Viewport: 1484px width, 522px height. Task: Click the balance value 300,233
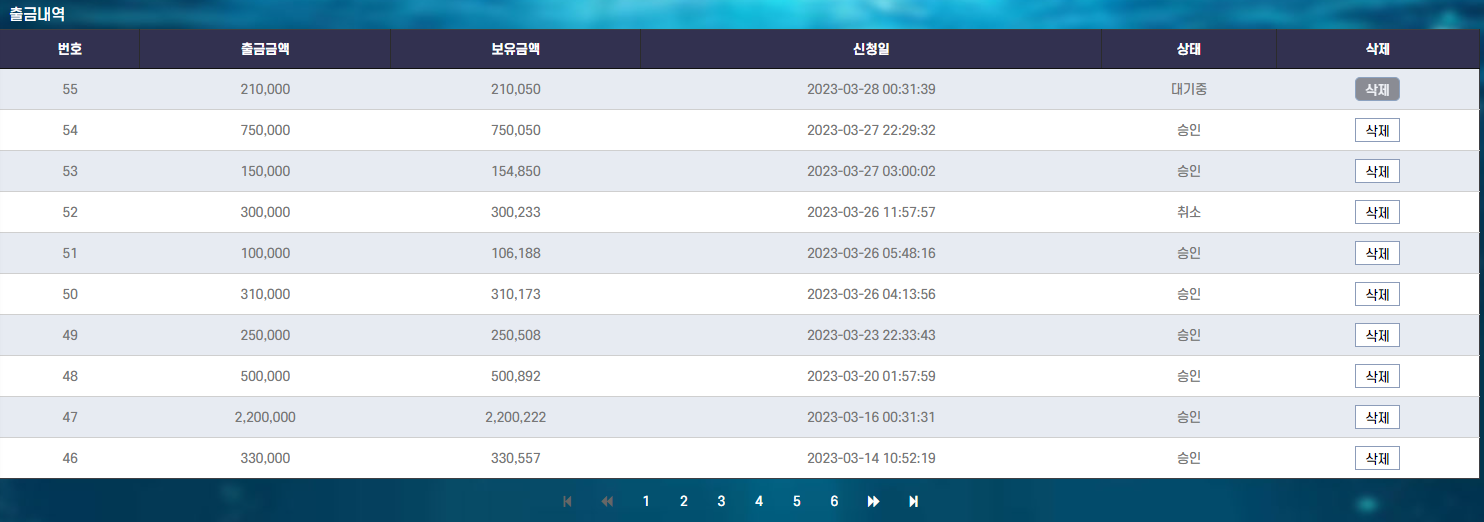(515, 212)
